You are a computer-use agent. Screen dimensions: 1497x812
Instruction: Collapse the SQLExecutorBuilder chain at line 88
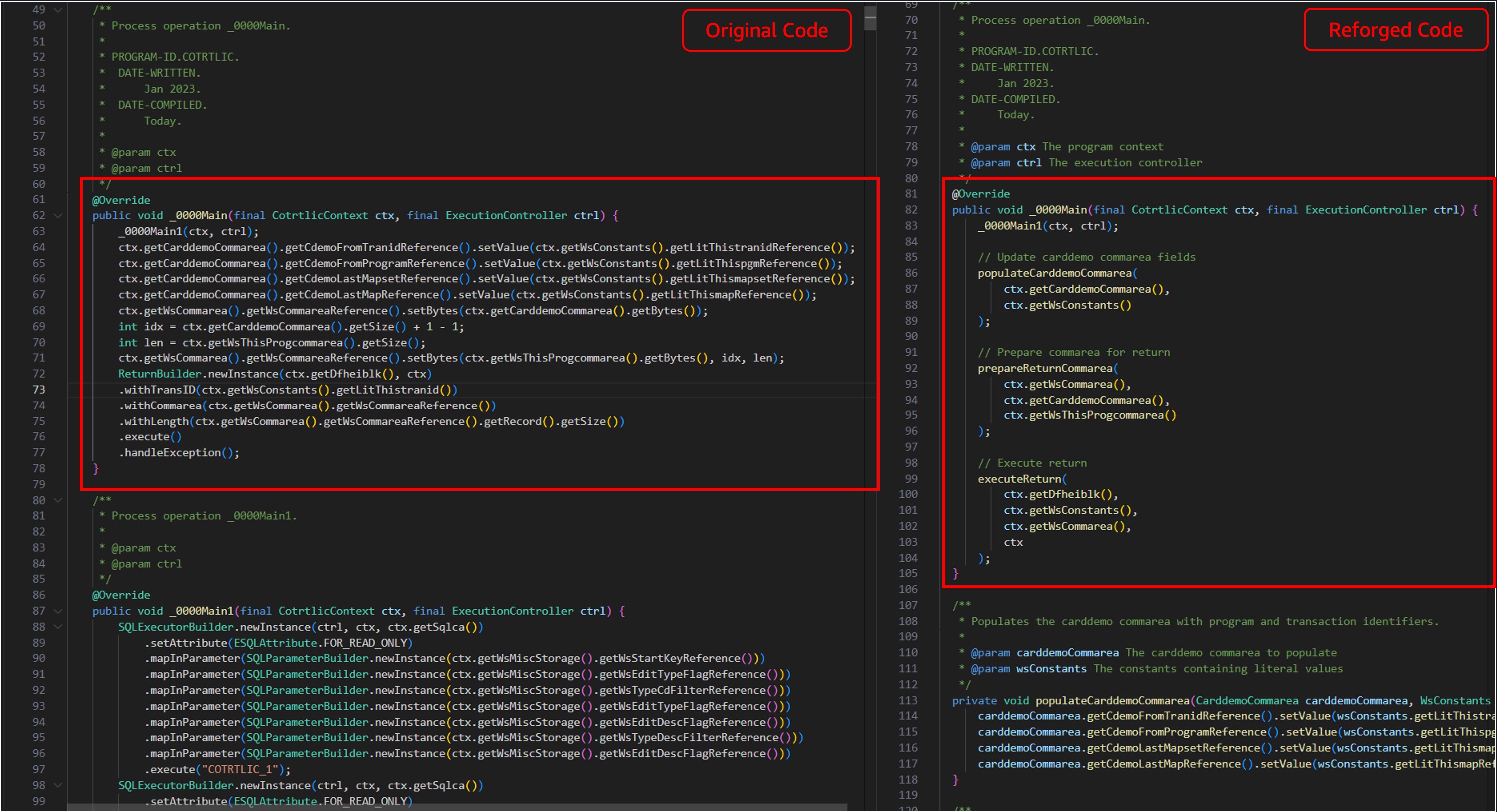tap(58, 627)
